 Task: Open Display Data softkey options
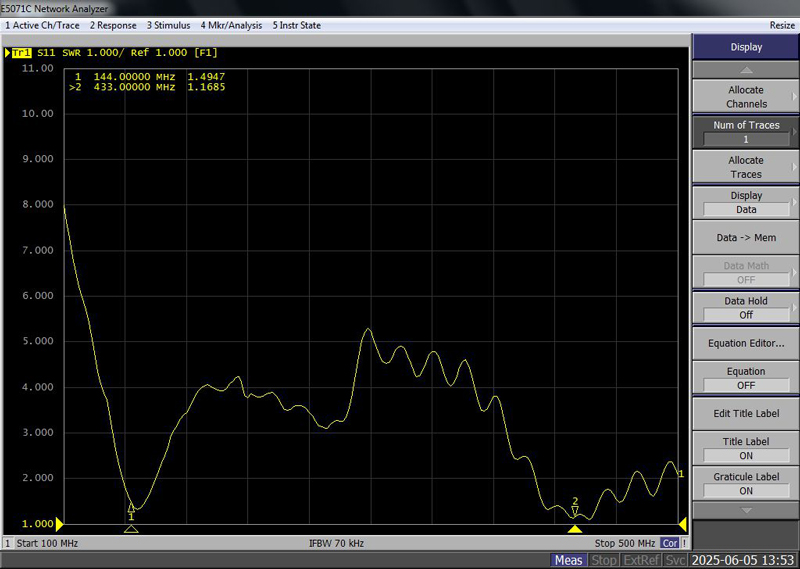[746, 202]
